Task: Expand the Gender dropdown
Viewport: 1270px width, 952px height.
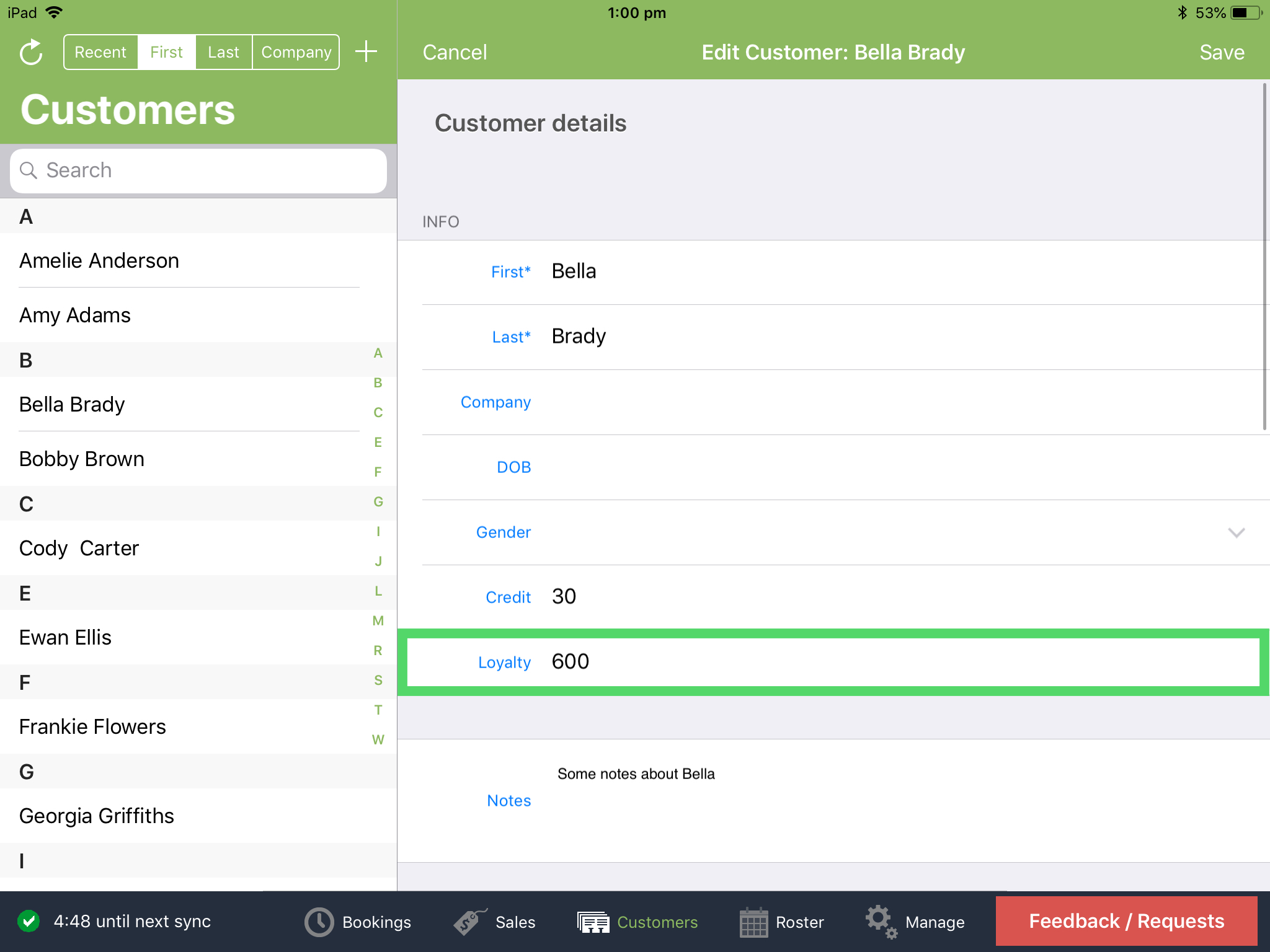Action: coord(1236,532)
